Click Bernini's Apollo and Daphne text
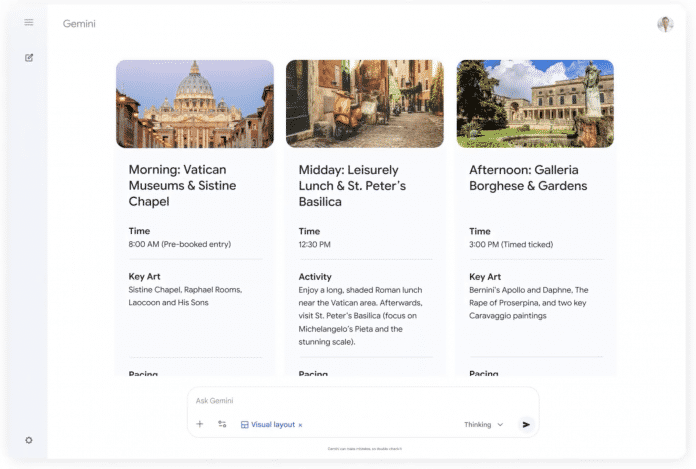This screenshot has width=696, height=469. pos(529,303)
